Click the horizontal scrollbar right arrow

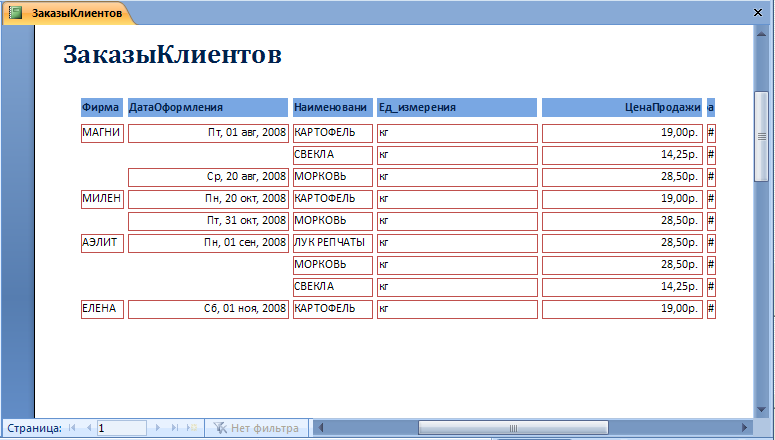(x=745, y=428)
